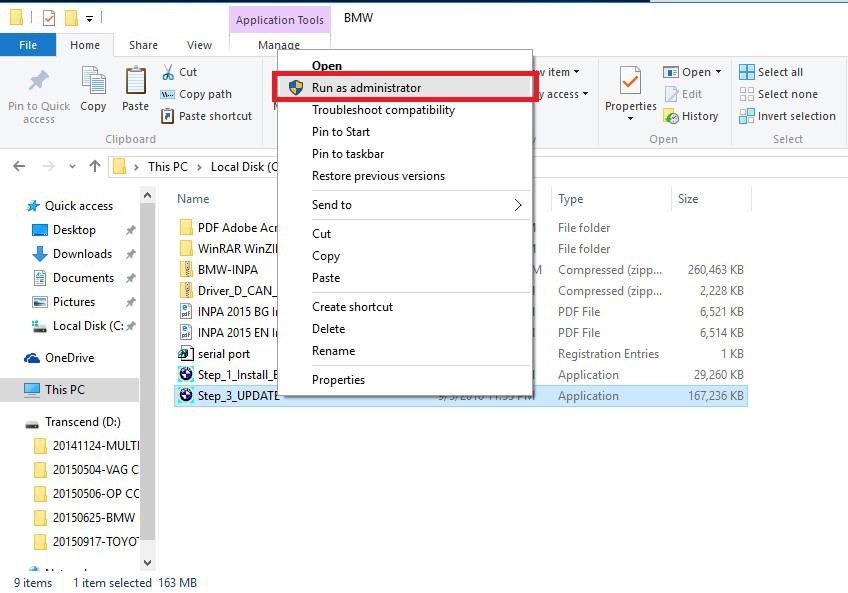Choose Rename in context menu
The image size is (848, 593).
405,351
